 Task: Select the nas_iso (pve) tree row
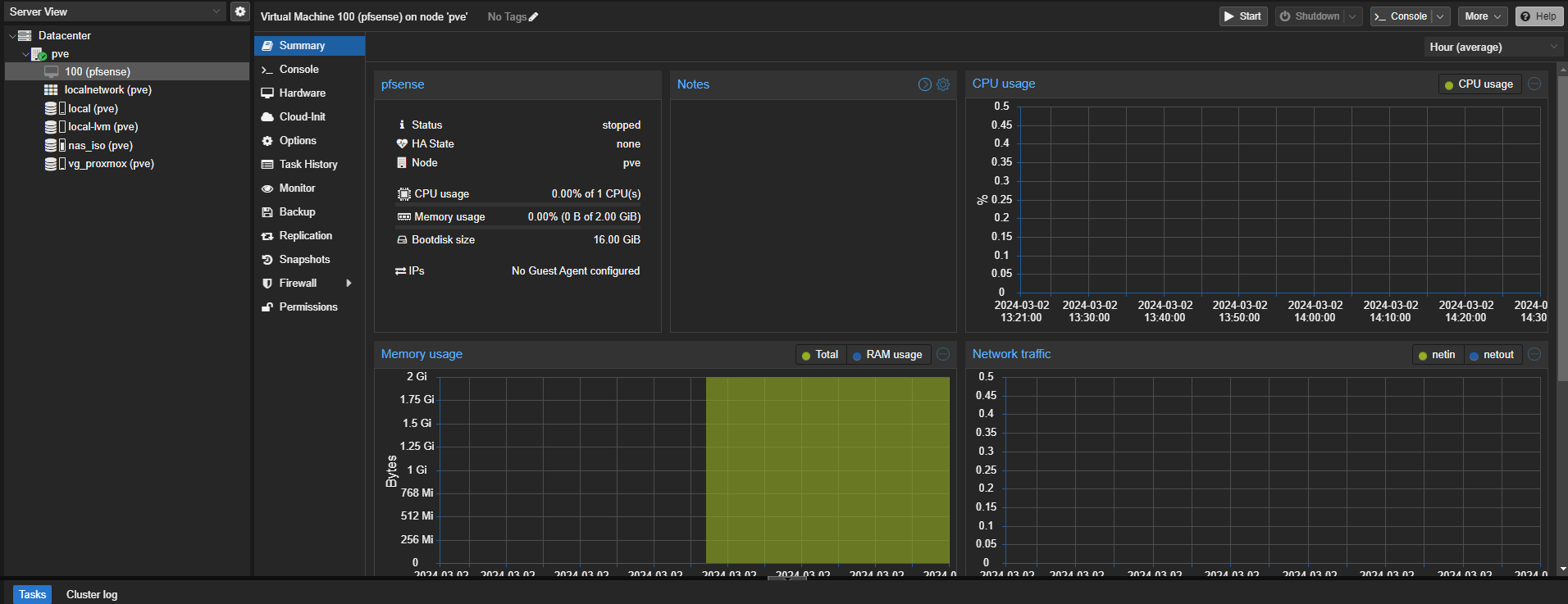click(127, 145)
